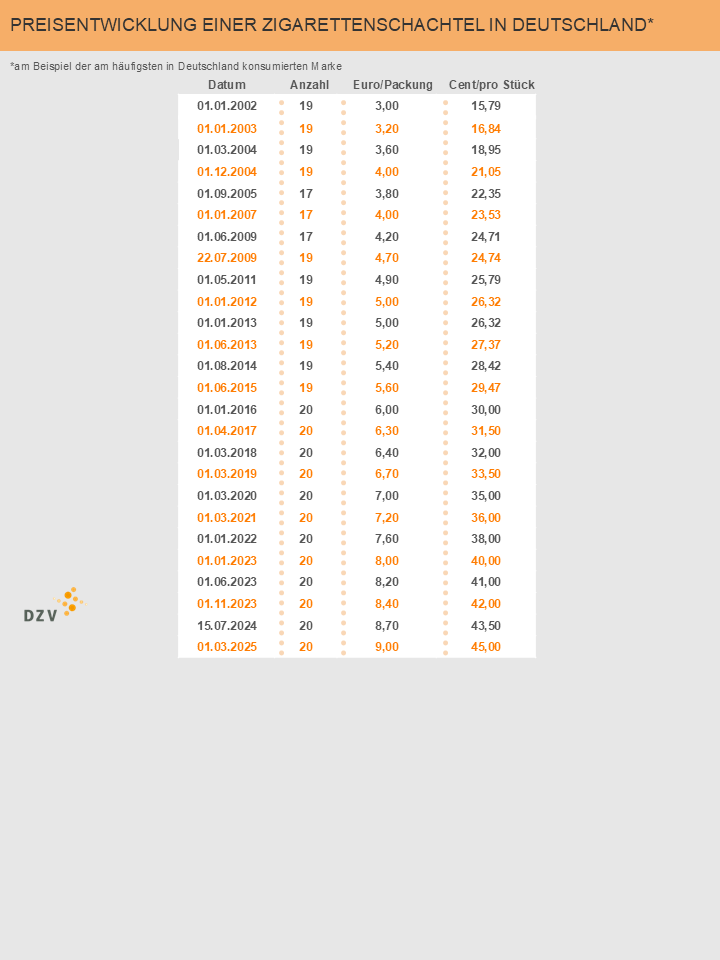Select the pack price 7,60
Image resolution: width=720 pixels, height=960 pixels.
tap(387, 539)
